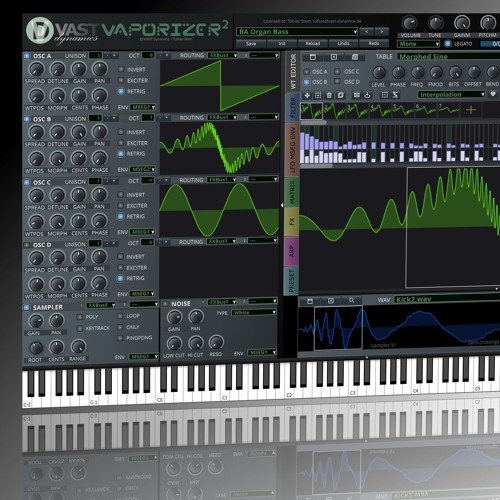Click the Init button
Image resolution: width=500 pixels, height=500 pixels.
click(x=282, y=44)
